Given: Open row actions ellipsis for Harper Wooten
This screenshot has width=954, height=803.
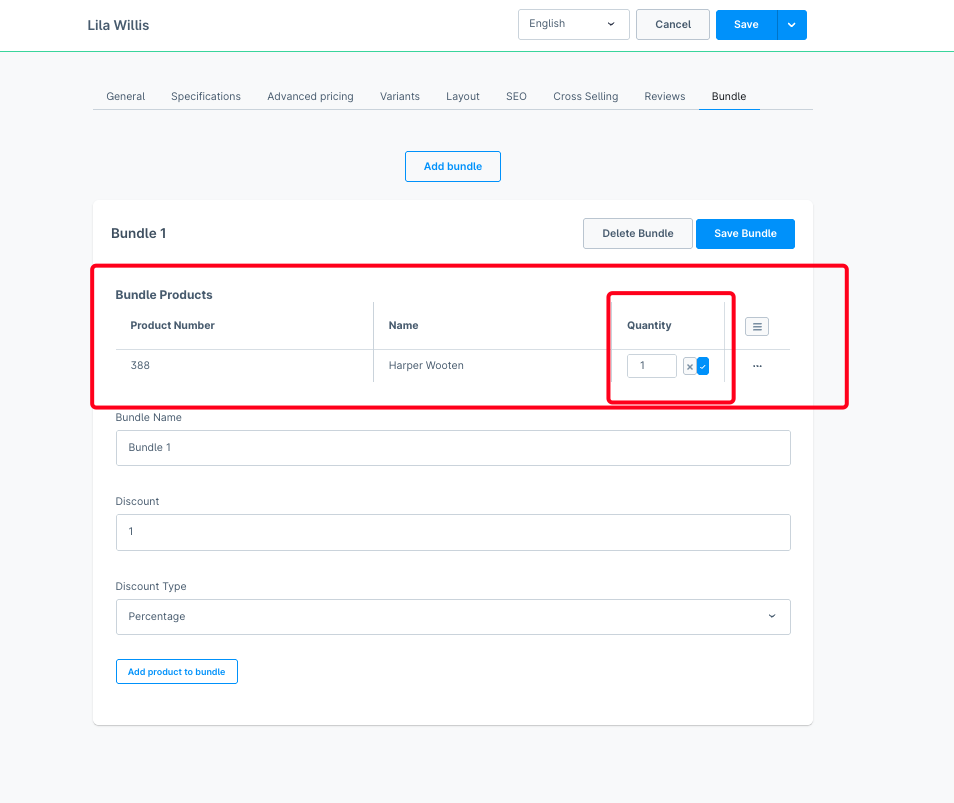Looking at the screenshot, I should point(757,366).
